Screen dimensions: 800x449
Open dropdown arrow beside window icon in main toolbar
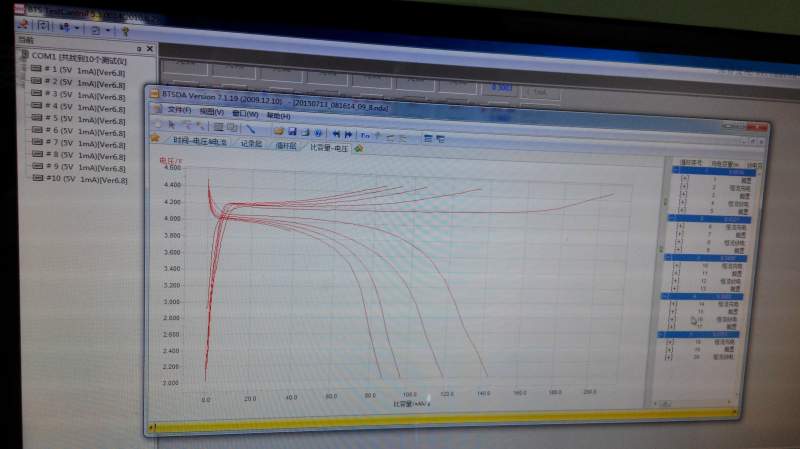click(x=108, y=30)
